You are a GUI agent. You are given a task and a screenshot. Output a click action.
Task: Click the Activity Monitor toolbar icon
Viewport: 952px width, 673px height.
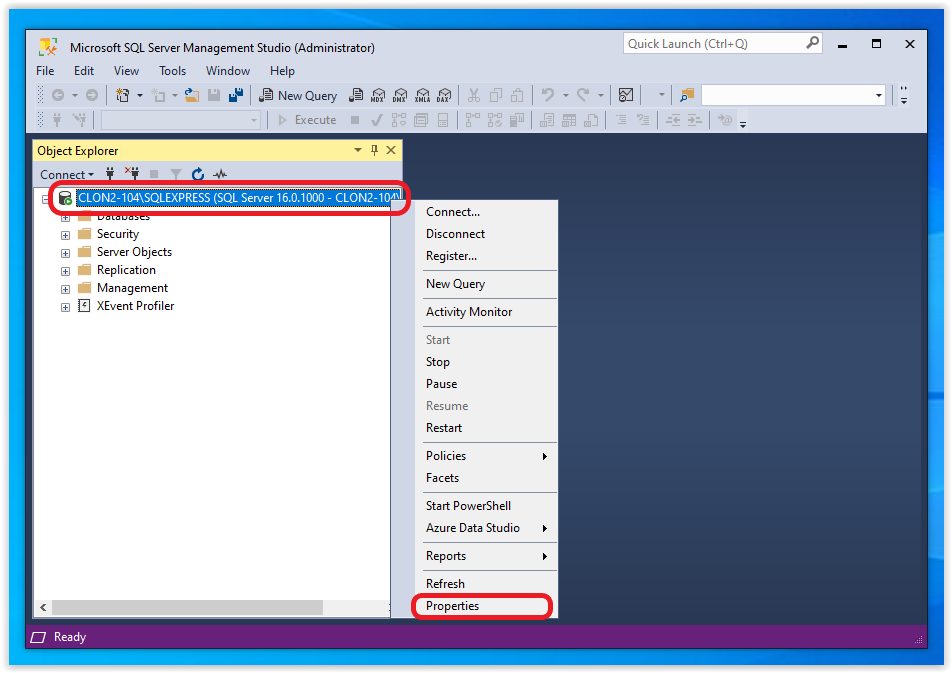(x=626, y=95)
